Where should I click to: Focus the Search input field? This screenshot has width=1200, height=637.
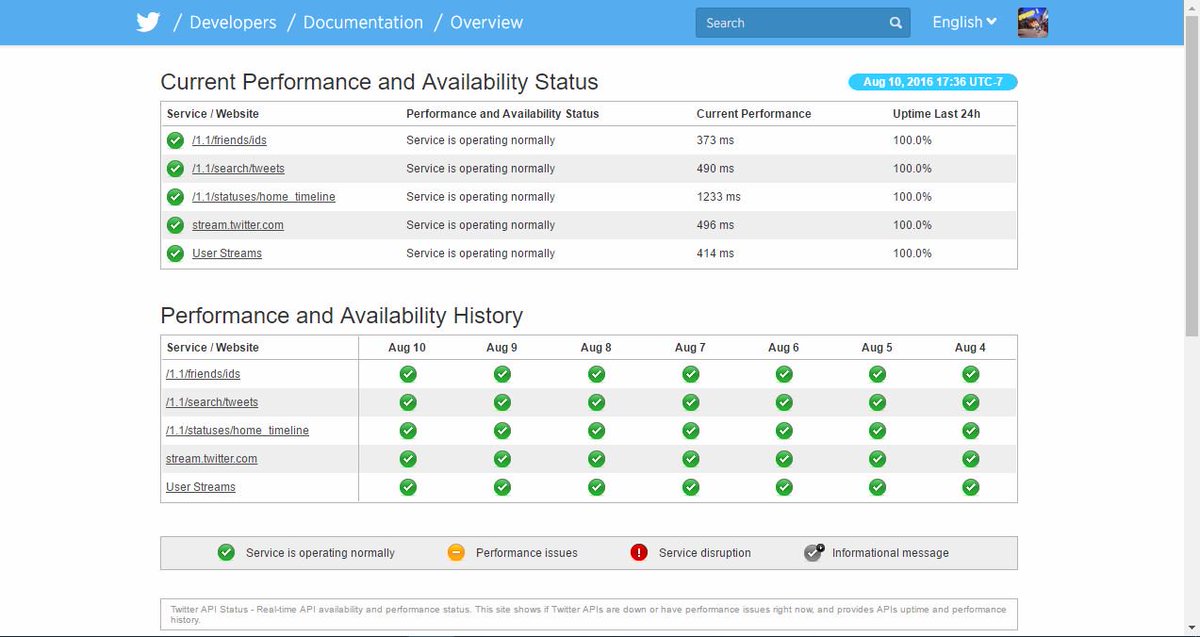(x=790, y=23)
